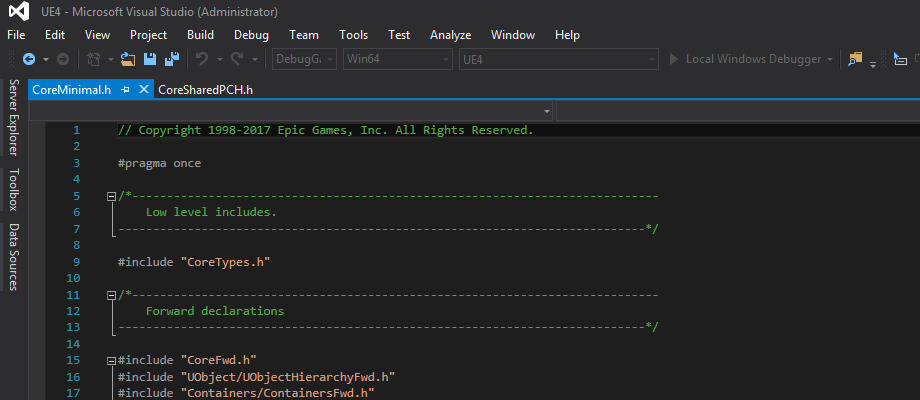The width and height of the screenshot is (920, 400).
Task: Click the Navigate Forward arrow icon
Action: tap(63, 59)
